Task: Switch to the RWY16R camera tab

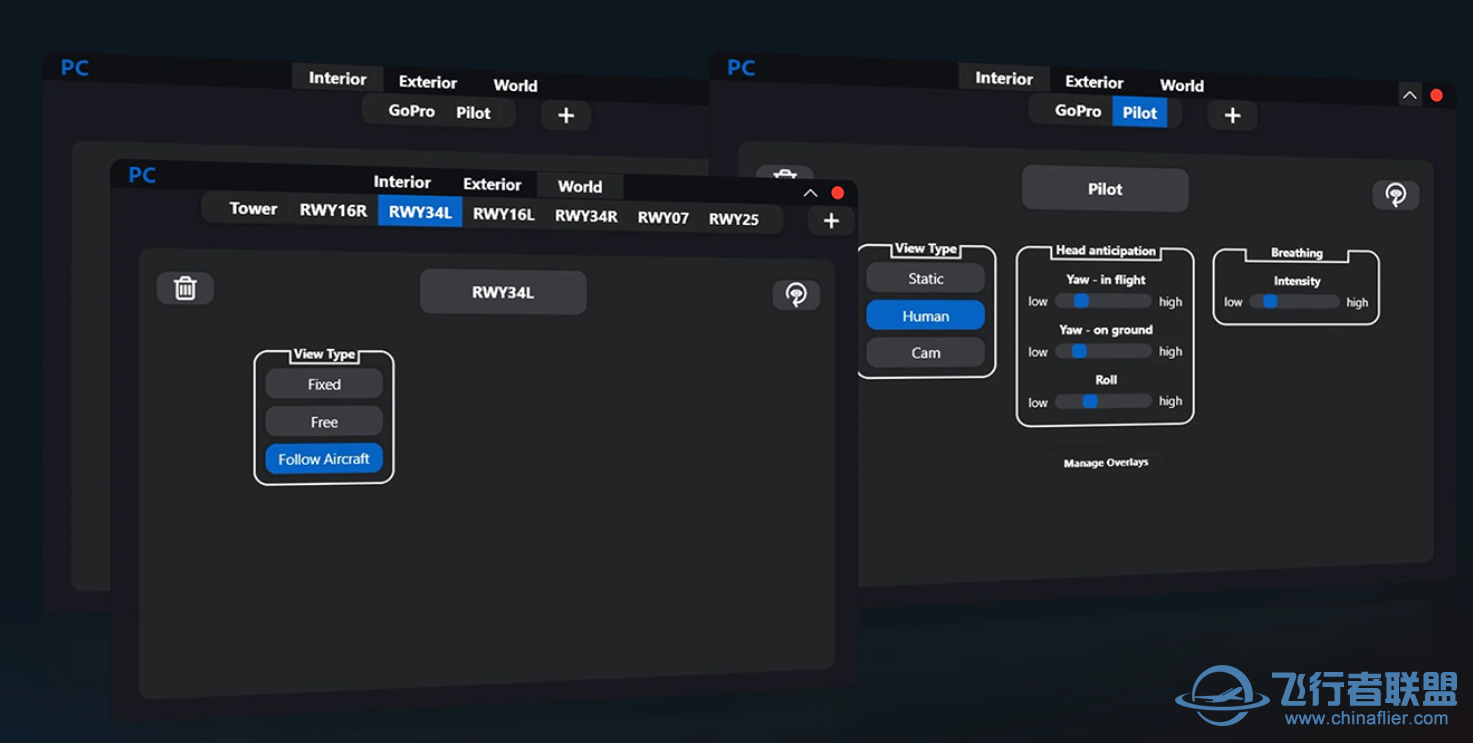Action: click(333, 211)
